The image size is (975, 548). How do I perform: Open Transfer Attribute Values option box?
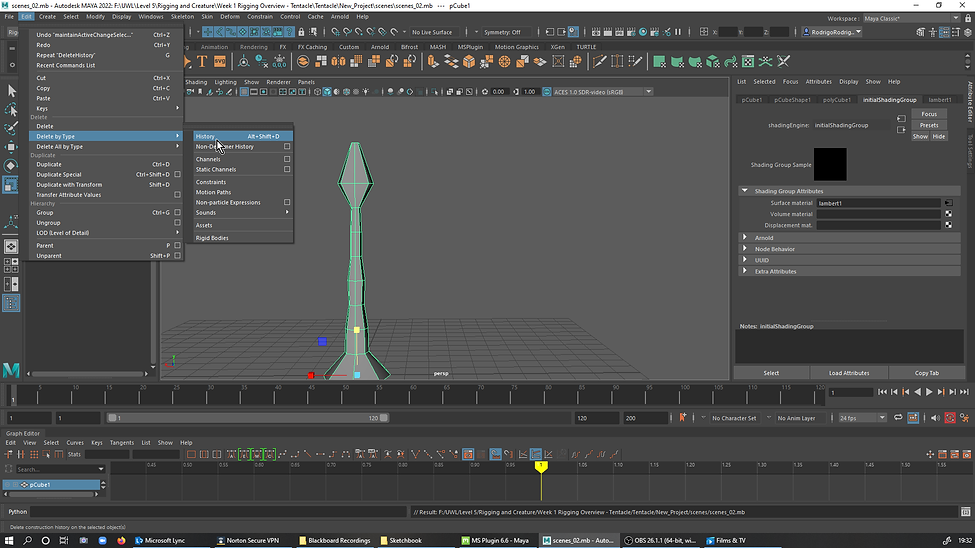point(177,195)
